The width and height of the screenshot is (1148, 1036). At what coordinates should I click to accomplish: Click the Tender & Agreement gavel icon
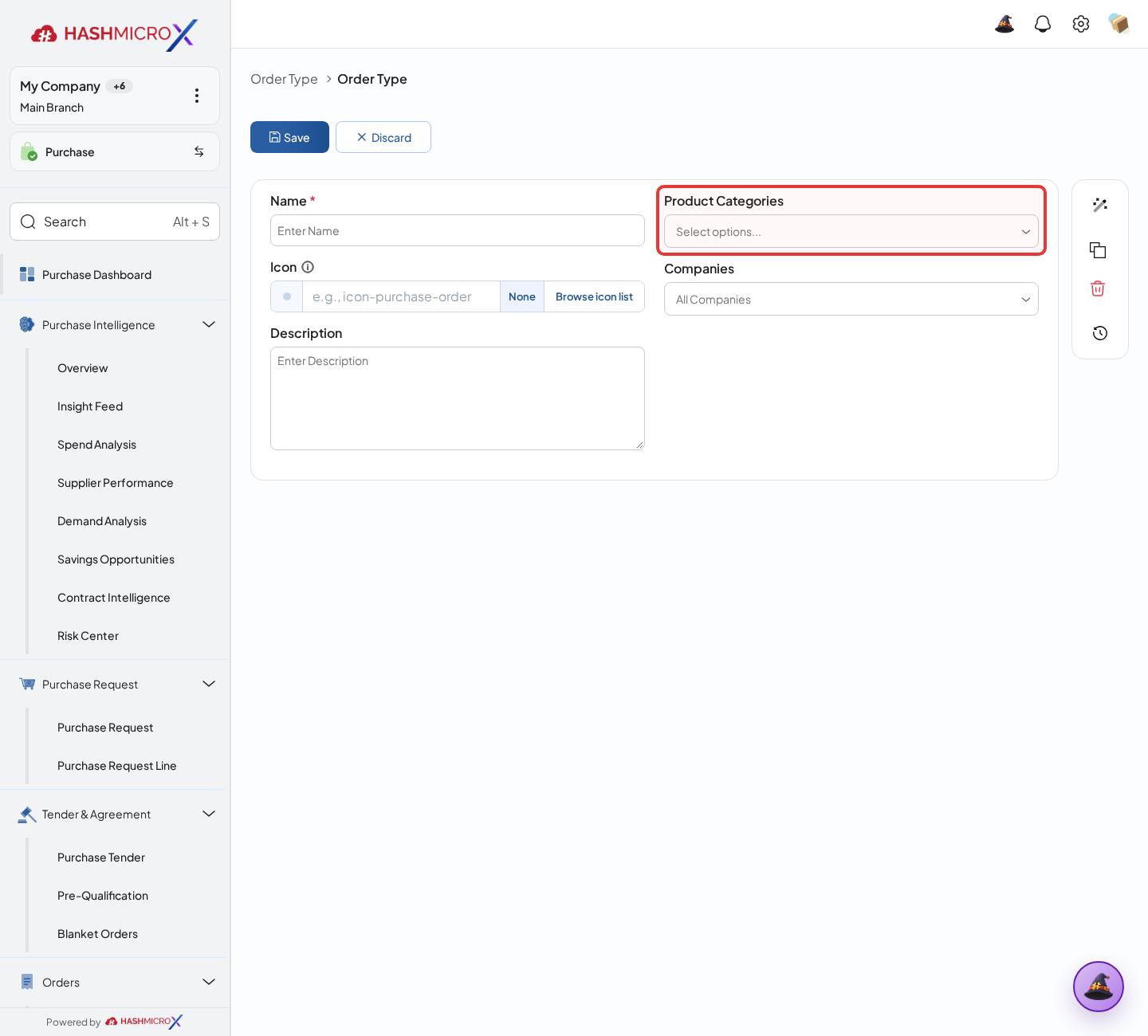tap(27, 814)
